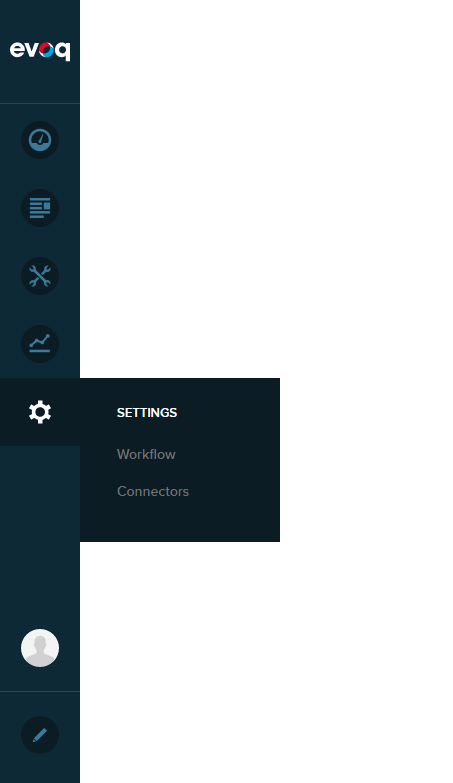
Task: Go to Connectors settings link
Action: [153, 491]
